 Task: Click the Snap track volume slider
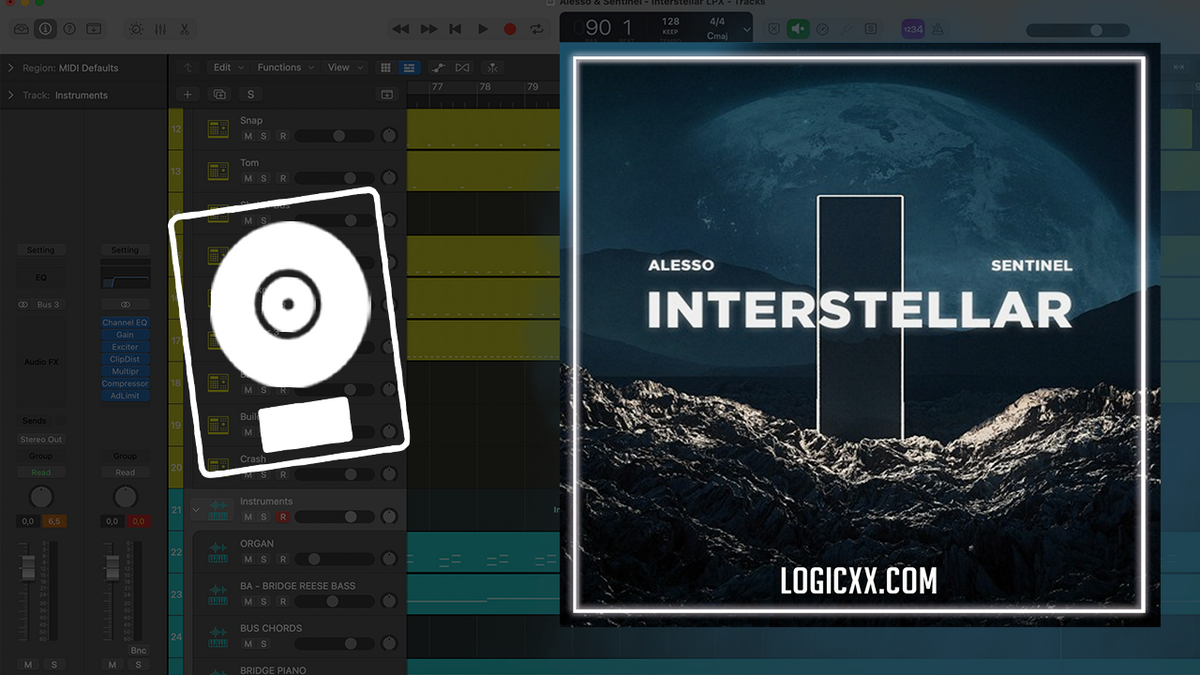tap(334, 136)
